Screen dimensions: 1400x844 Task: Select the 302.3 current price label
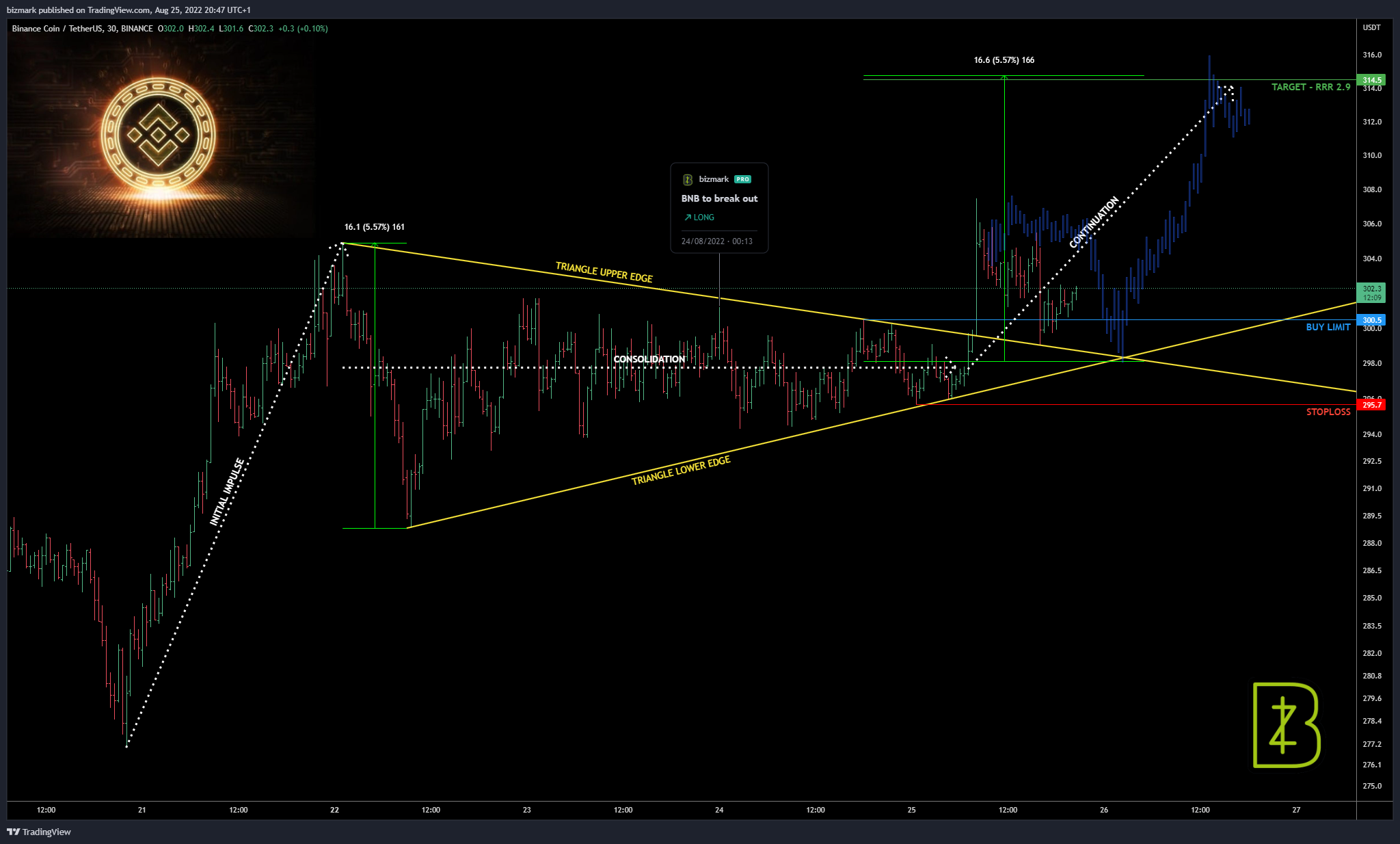(x=1371, y=293)
